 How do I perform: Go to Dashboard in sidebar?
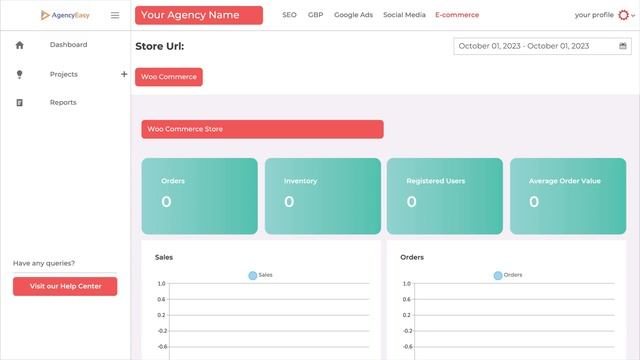coord(69,44)
